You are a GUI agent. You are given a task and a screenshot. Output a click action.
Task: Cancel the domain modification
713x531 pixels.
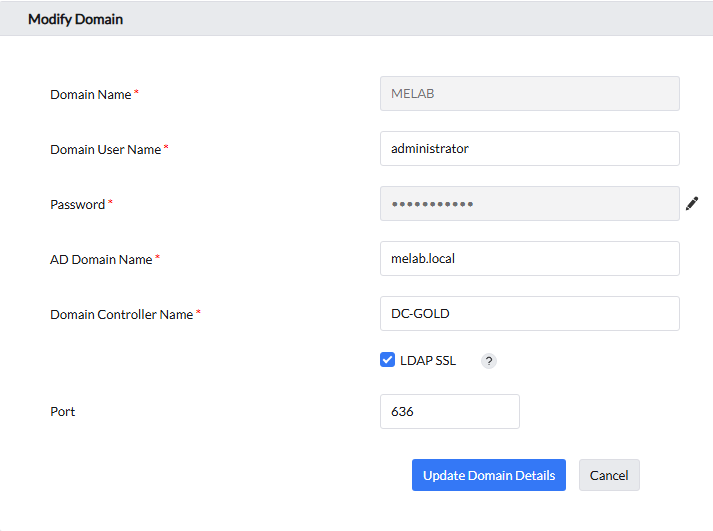coord(609,476)
